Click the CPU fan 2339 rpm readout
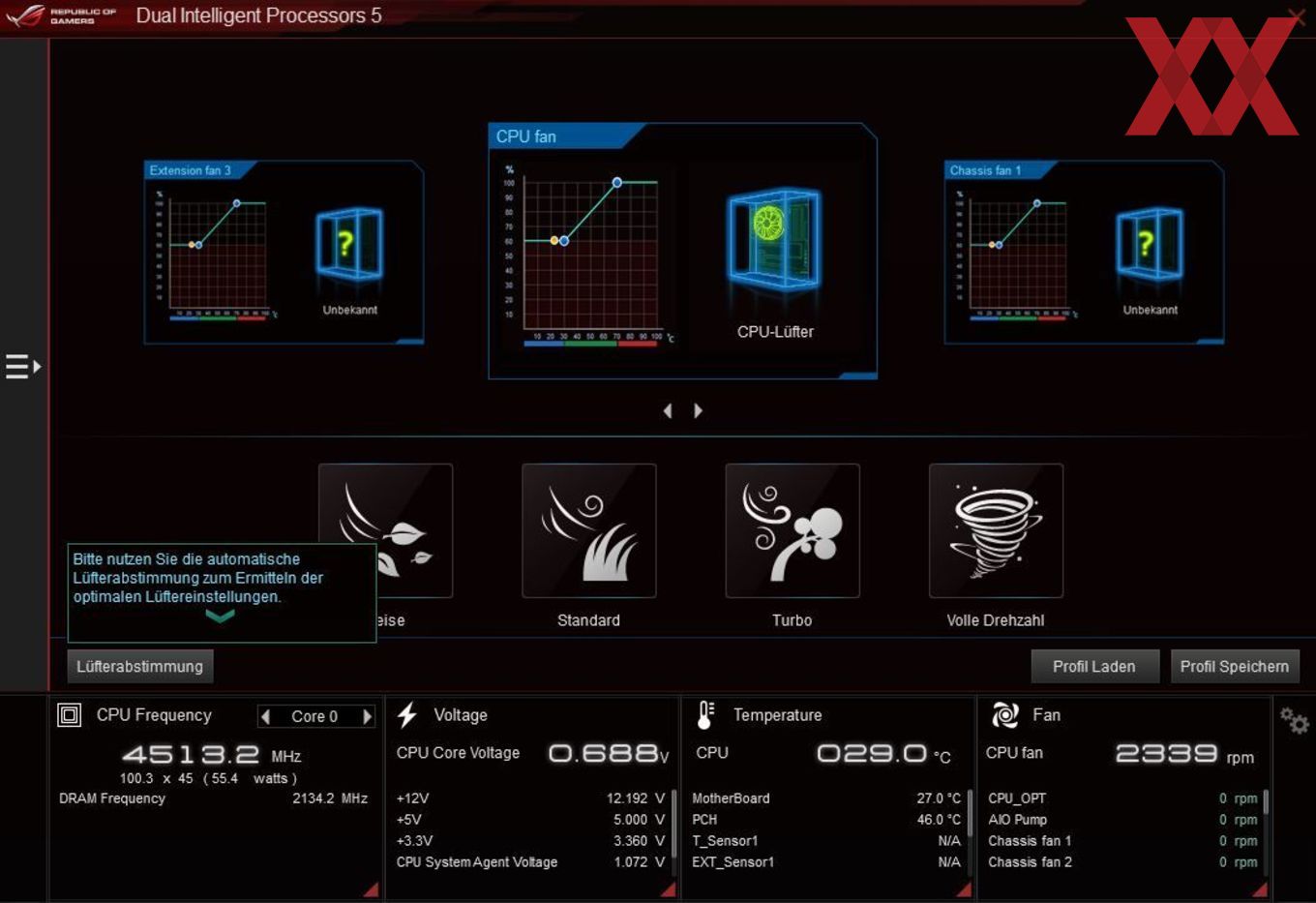1316x903 pixels. tap(1185, 754)
